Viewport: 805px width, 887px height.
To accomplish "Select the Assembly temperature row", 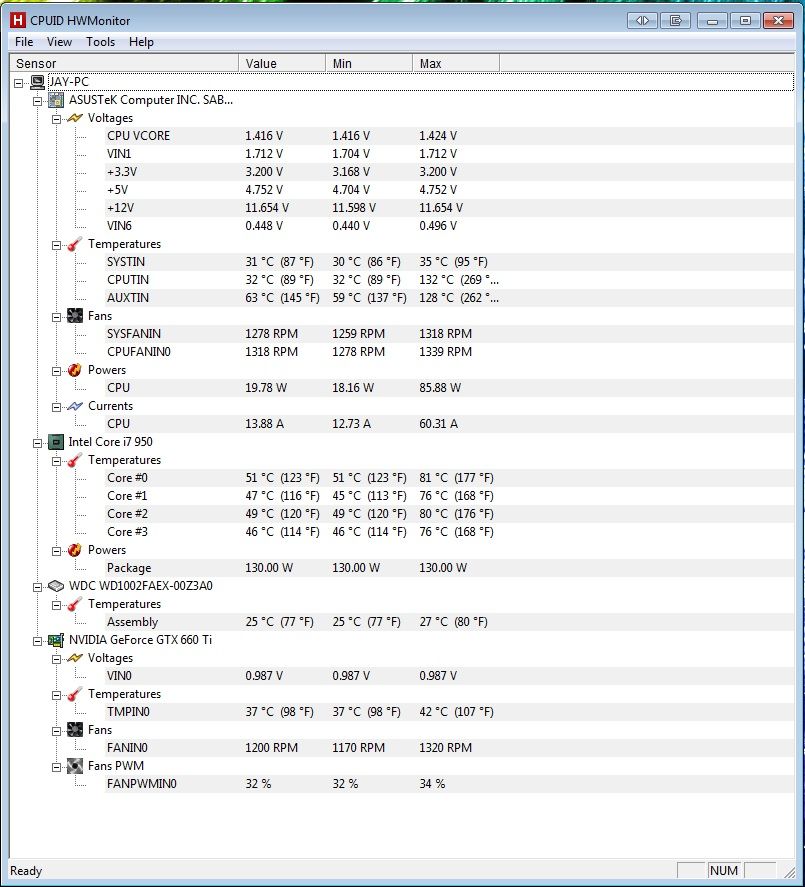I will point(449,622).
